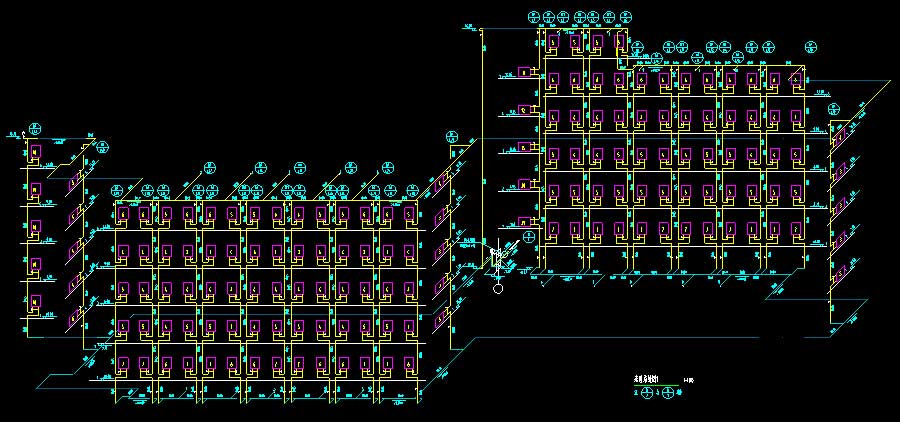Select the riser tag circle above the far-right angled stack

pos(833,110)
